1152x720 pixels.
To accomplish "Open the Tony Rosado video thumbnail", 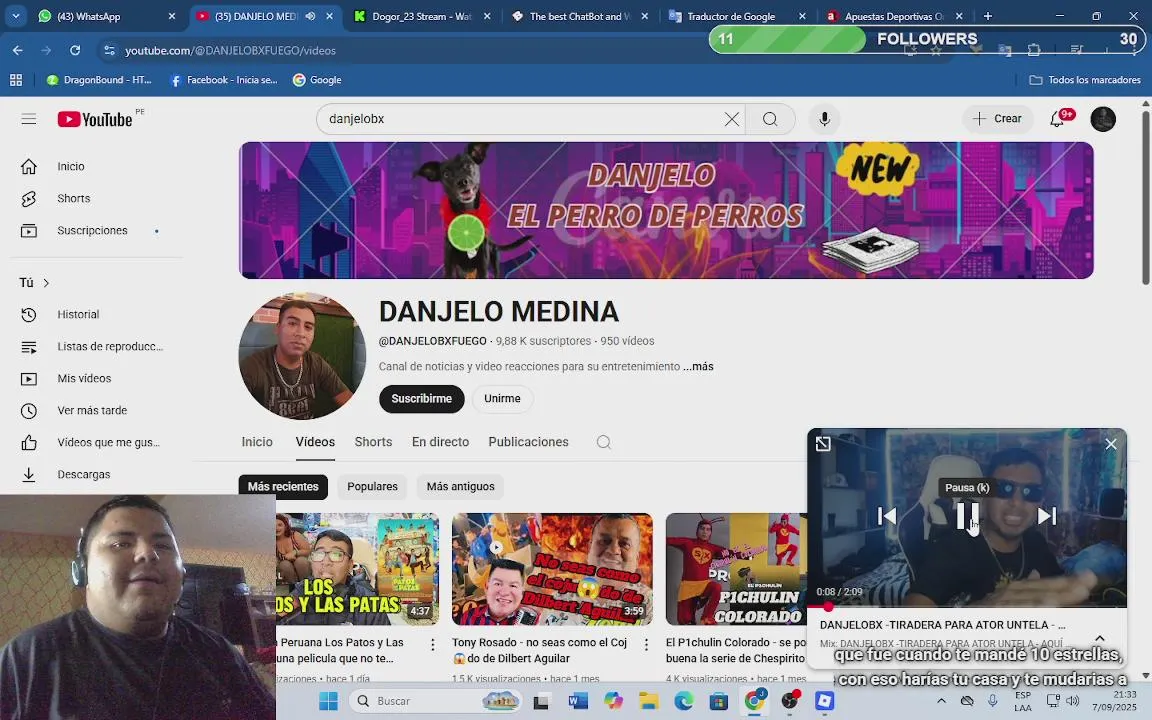I will [552, 569].
